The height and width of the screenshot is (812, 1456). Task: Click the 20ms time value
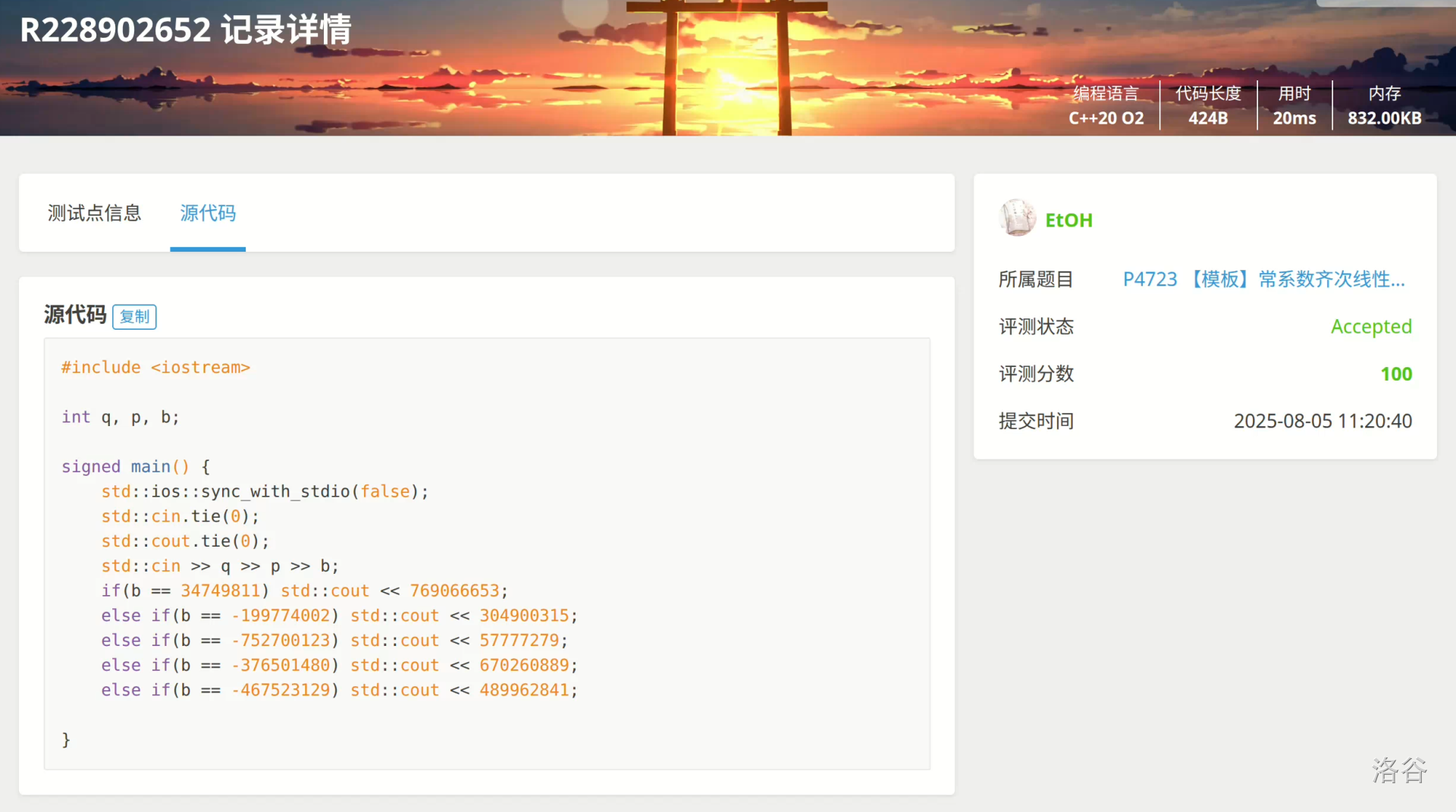(x=1294, y=118)
